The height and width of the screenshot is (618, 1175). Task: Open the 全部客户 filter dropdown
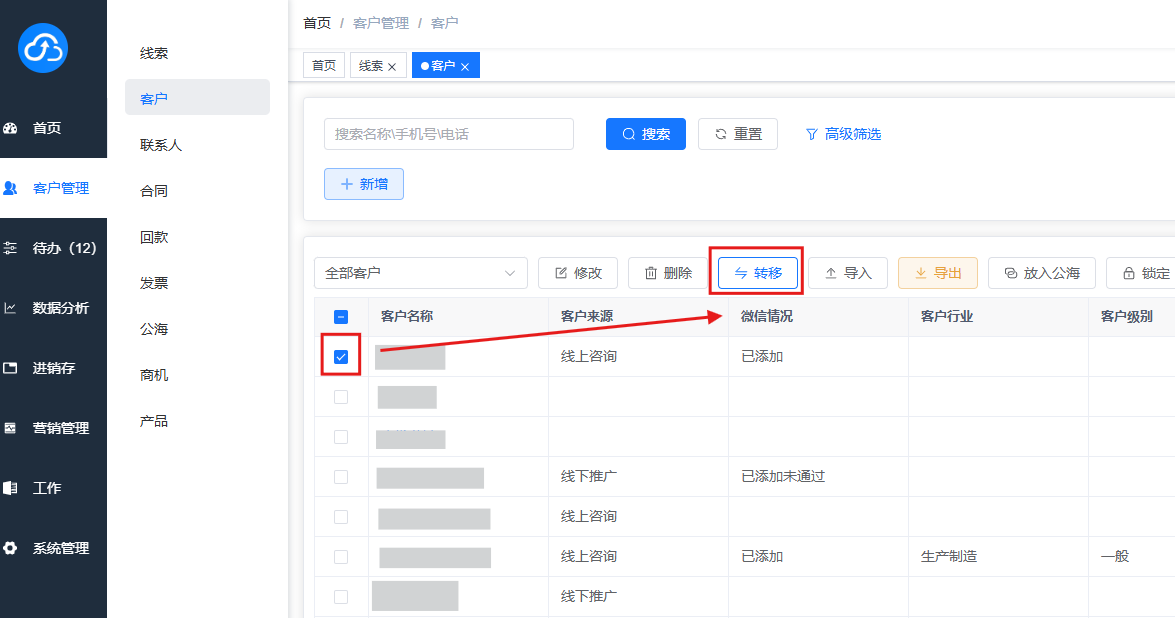click(420, 273)
